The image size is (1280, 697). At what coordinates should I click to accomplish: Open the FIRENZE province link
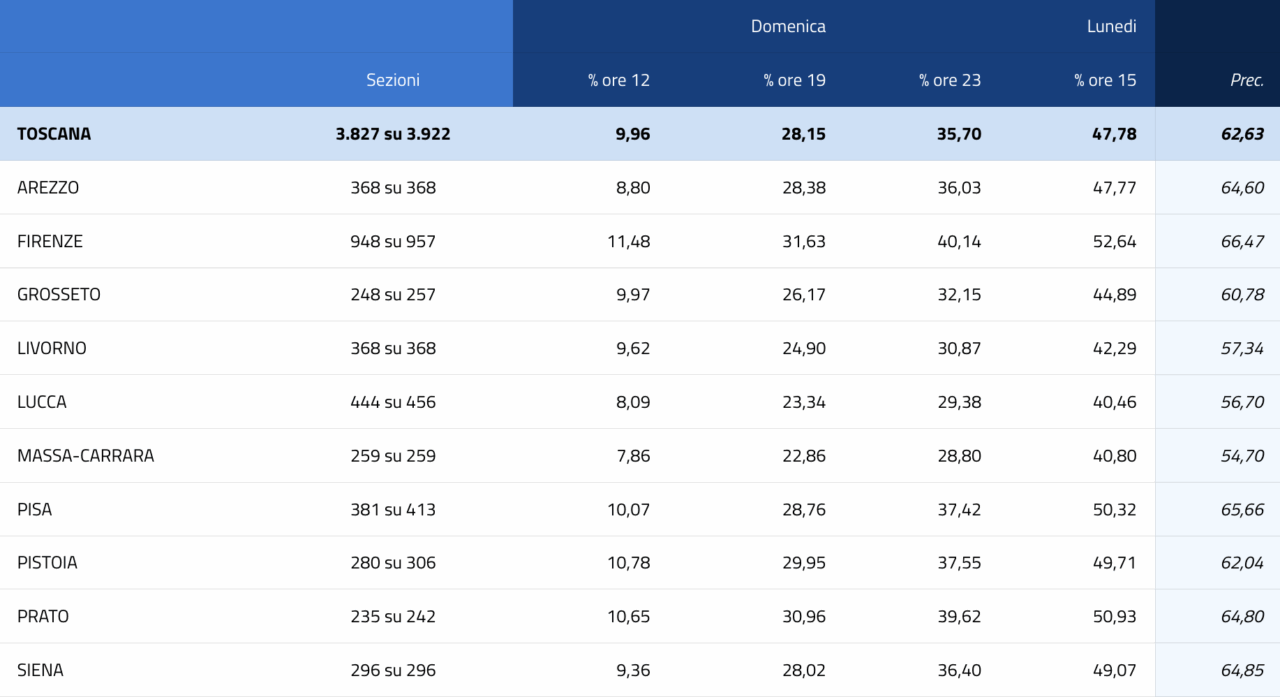(x=50, y=241)
